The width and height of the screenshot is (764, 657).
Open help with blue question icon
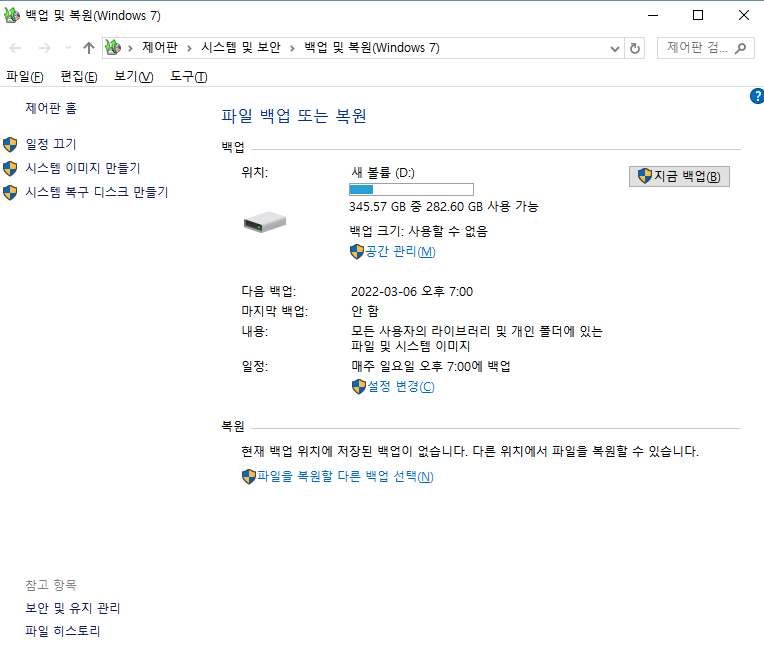[x=757, y=96]
